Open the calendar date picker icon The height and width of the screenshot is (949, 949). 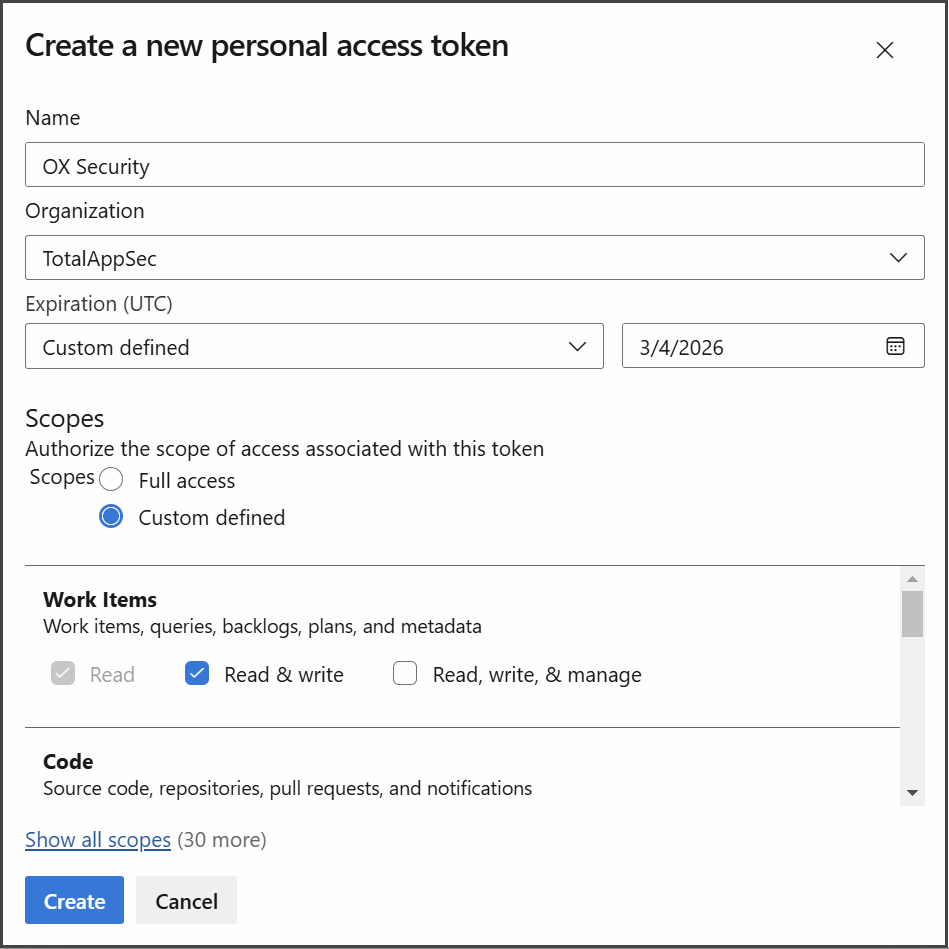coord(895,346)
